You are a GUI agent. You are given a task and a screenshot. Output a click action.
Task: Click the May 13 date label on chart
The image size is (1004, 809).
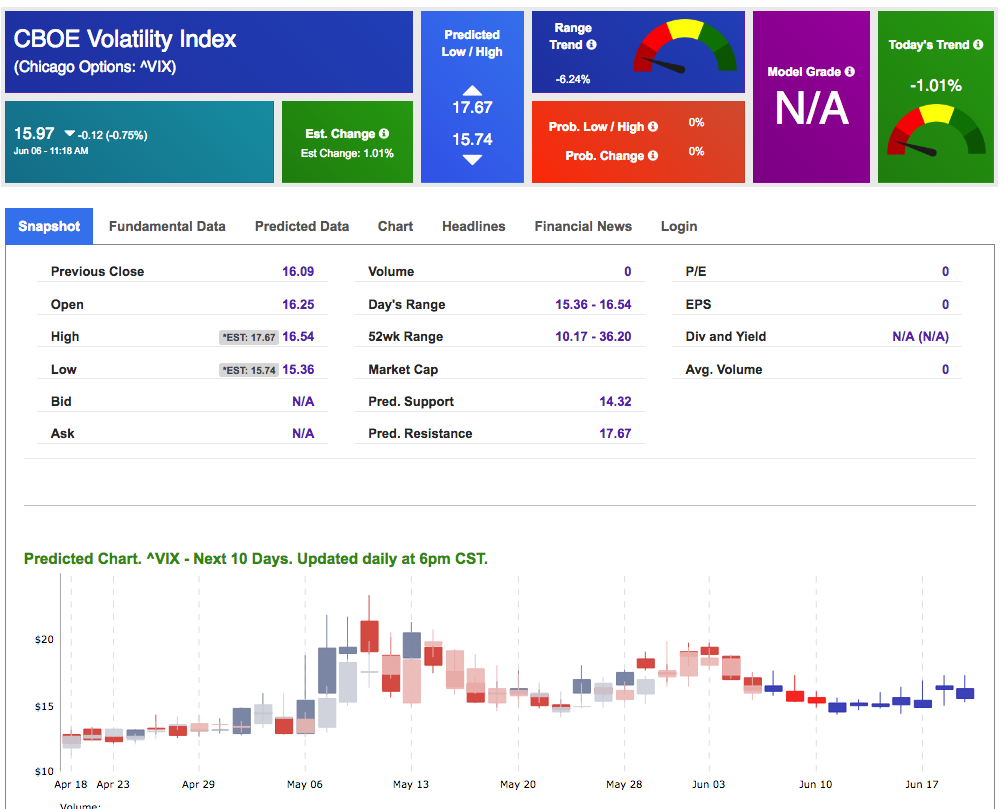point(411,784)
